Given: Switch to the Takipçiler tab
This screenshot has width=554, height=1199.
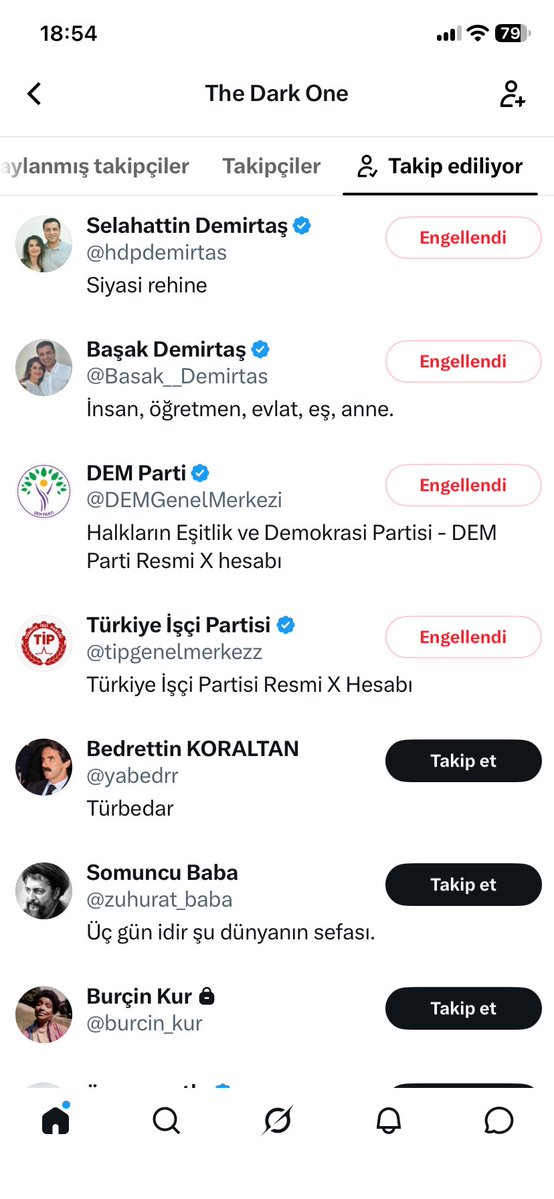Looking at the screenshot, I should click(272, 166).
